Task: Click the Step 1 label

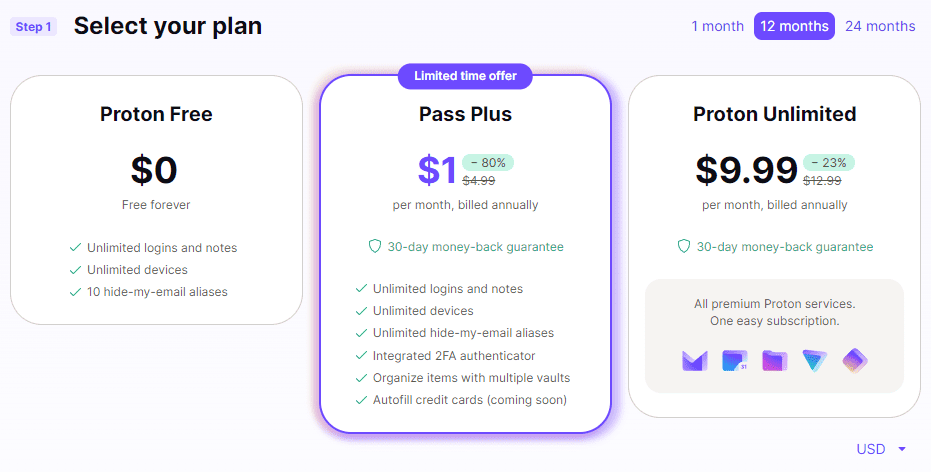Action: click(x=33, y=27)
